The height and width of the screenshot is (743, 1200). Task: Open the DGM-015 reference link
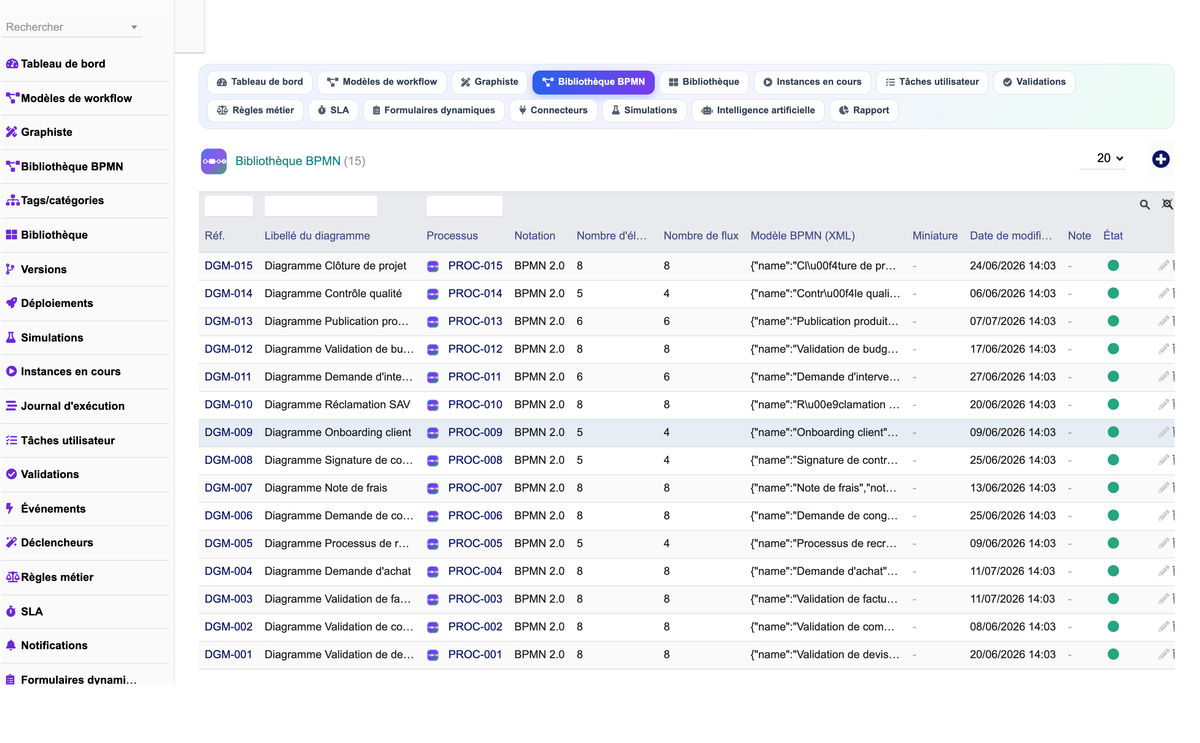coord(229,266)
